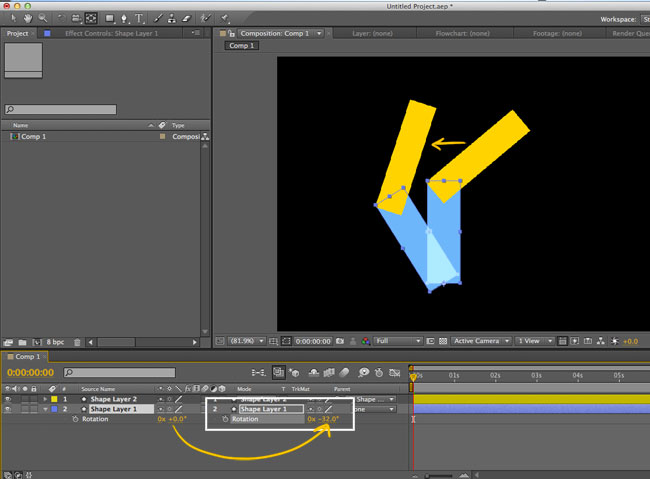Switch to Effect Controls: Shape Layer 1 tab
The height and width of the screenshot is (479, 650).
(112, 33)
